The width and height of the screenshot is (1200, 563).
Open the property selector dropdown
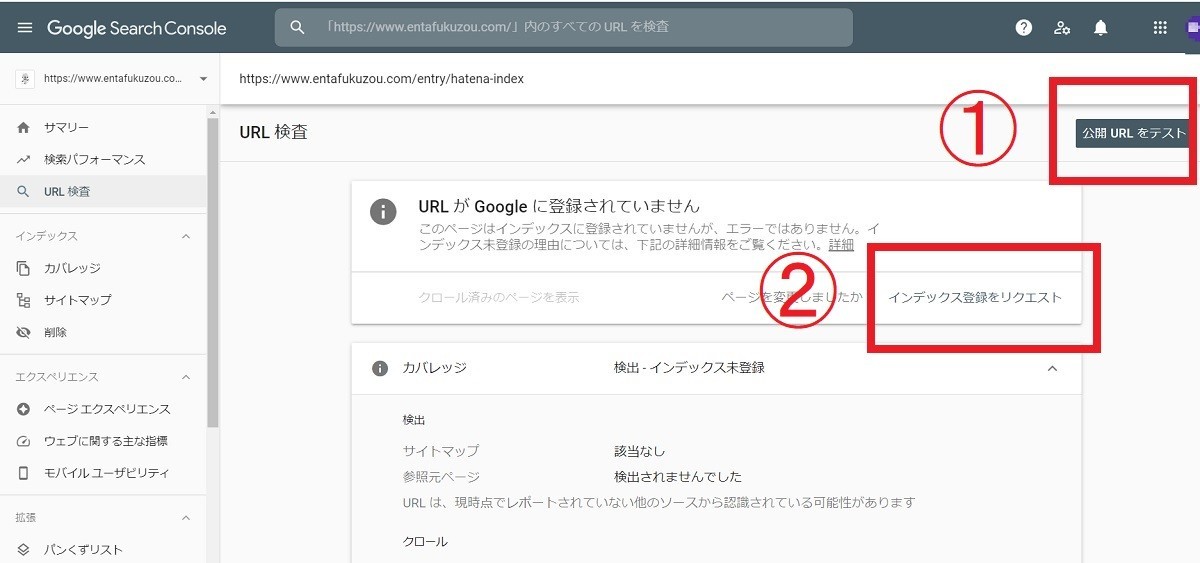click(203, 78)
